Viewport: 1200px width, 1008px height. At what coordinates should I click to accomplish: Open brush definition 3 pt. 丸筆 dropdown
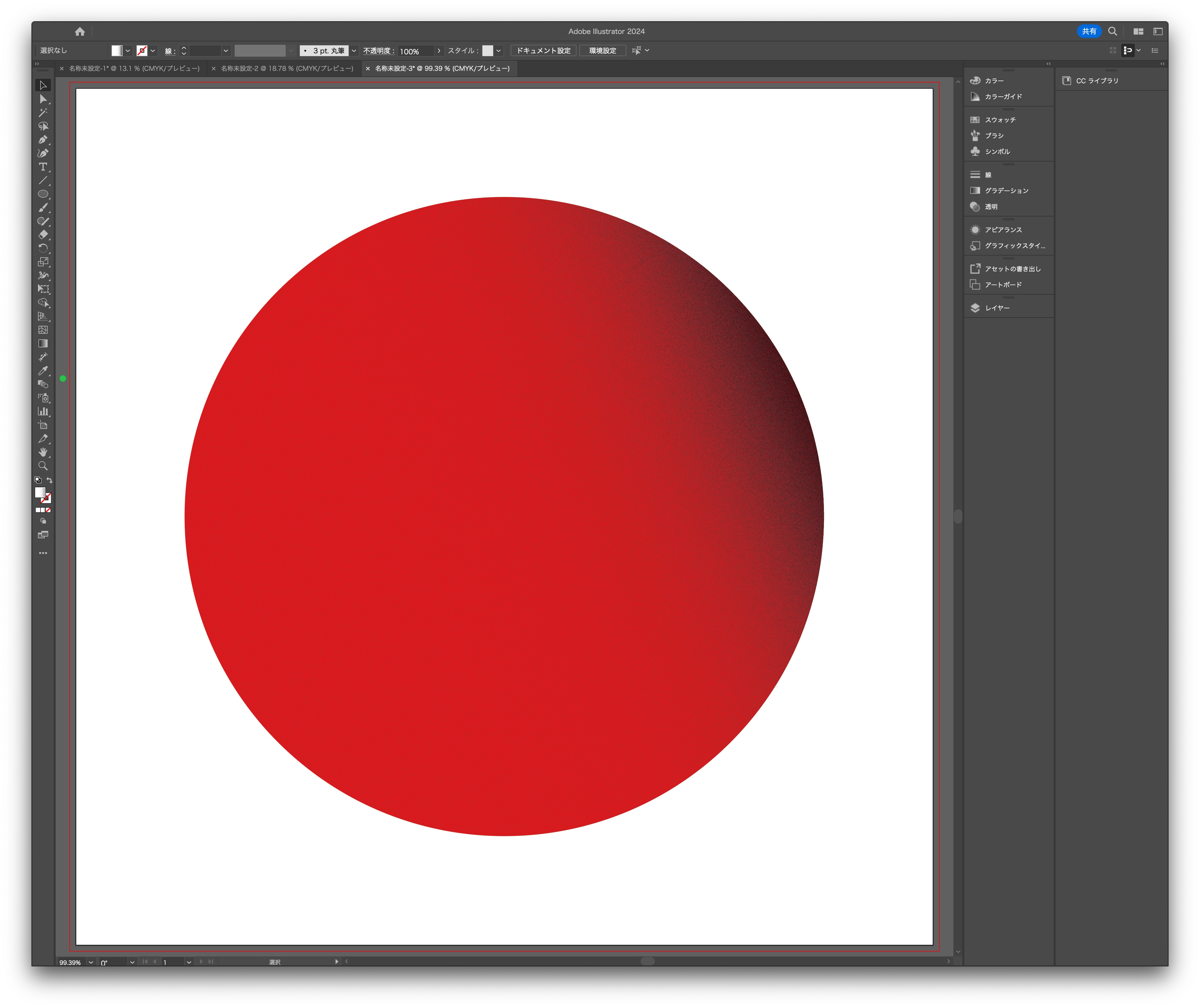(x=354, y=51)
